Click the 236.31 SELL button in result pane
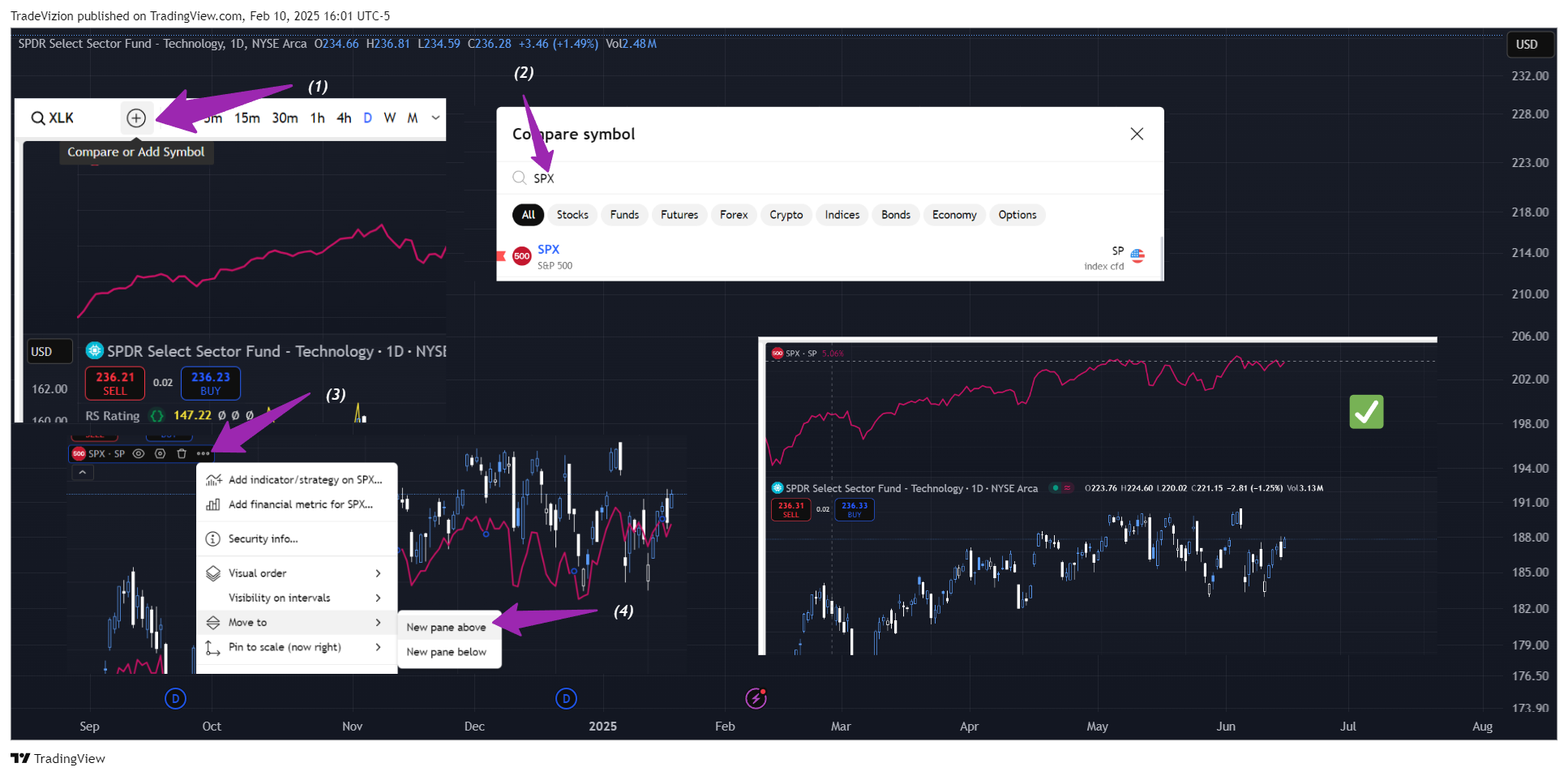 coord(791,509)
